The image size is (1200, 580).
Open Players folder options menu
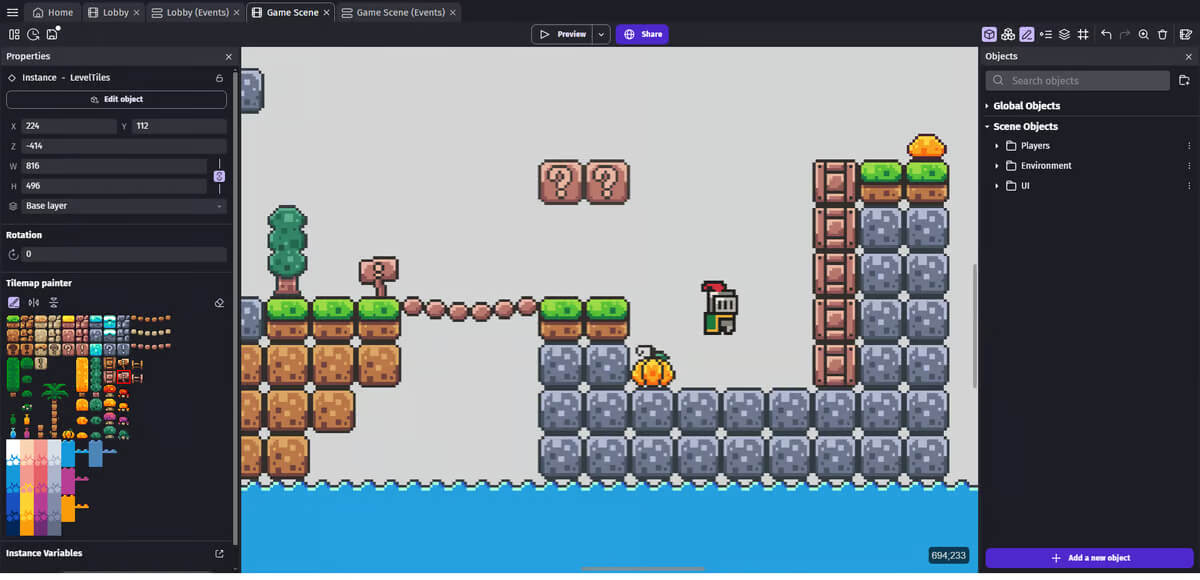[1189, 146]
